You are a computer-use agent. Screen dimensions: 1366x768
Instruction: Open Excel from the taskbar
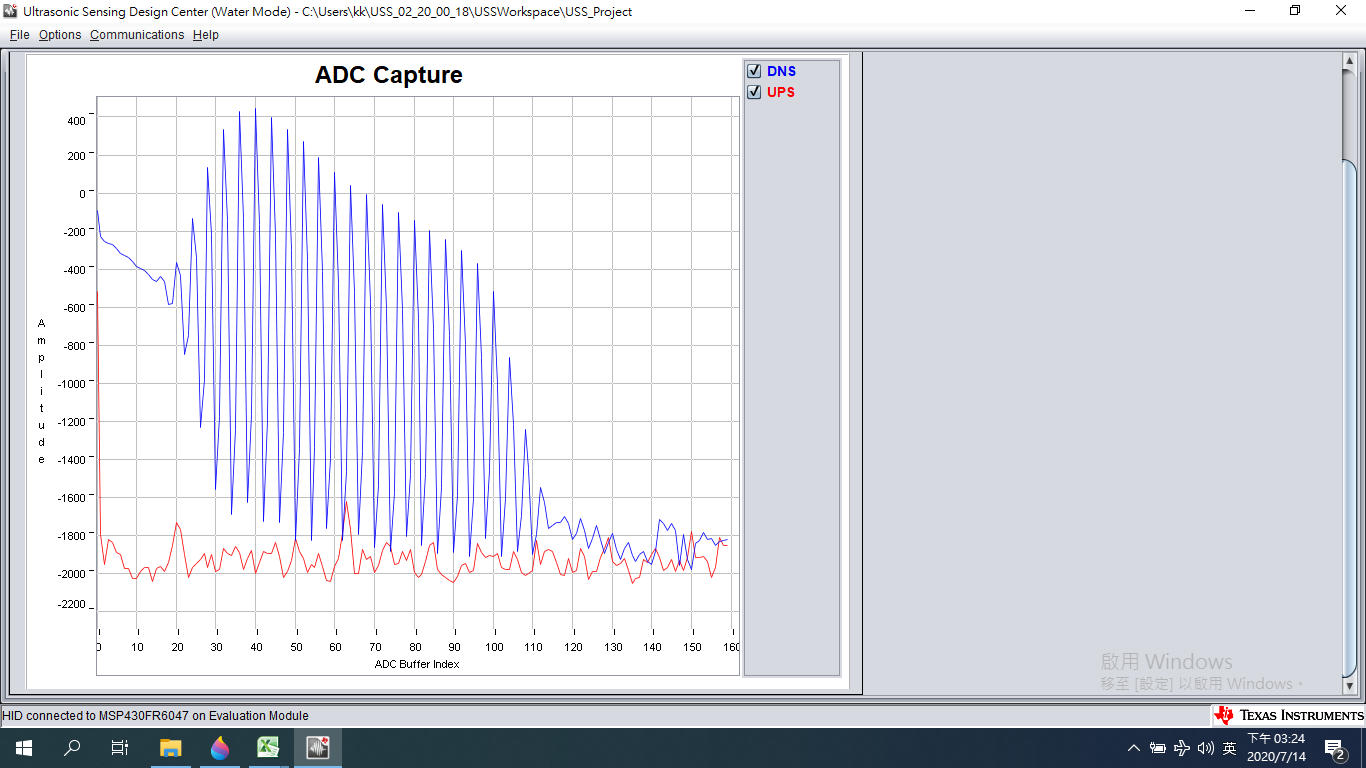point(268,748)
